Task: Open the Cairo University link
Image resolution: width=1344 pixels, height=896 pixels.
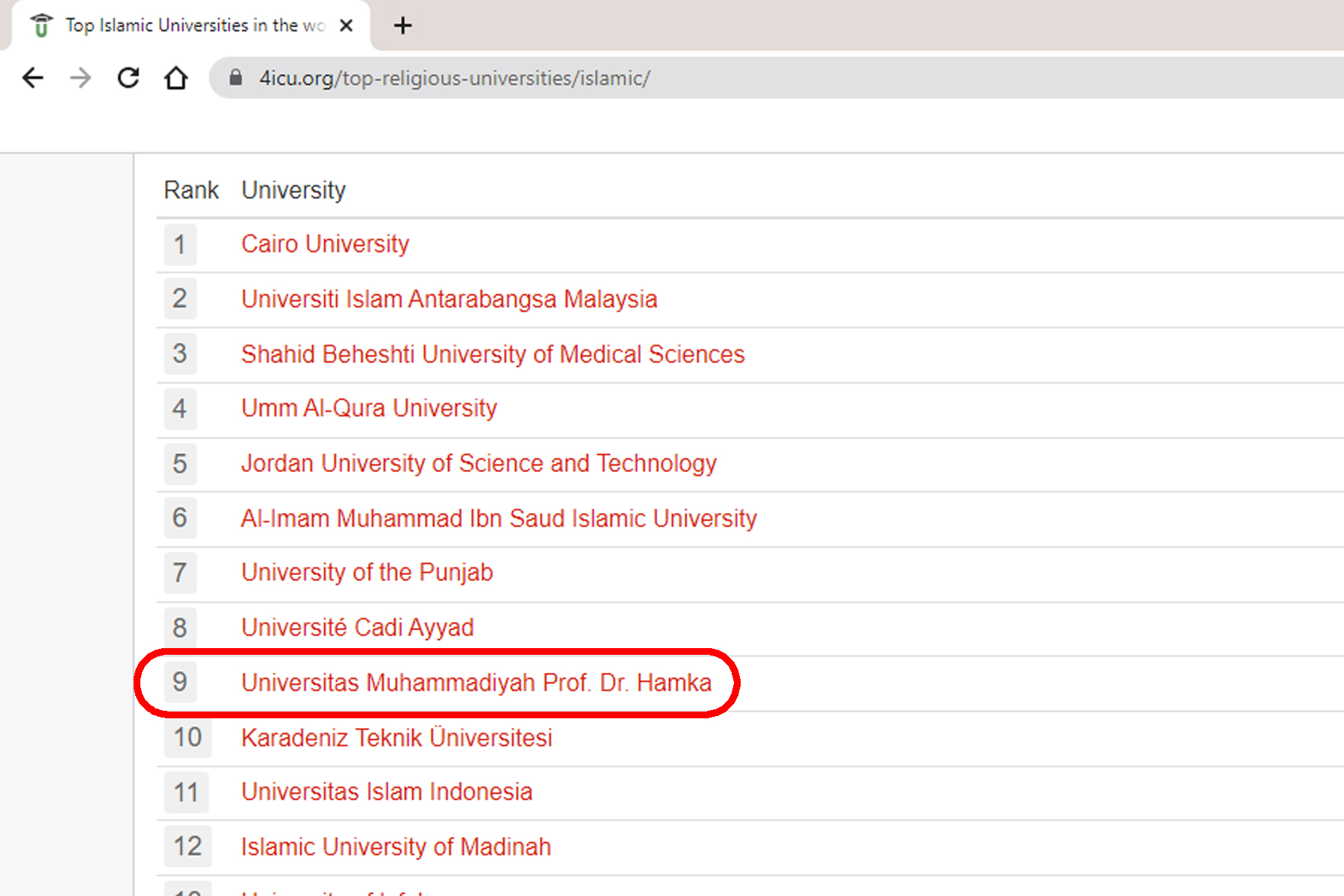Action: [x=325, y=244]
